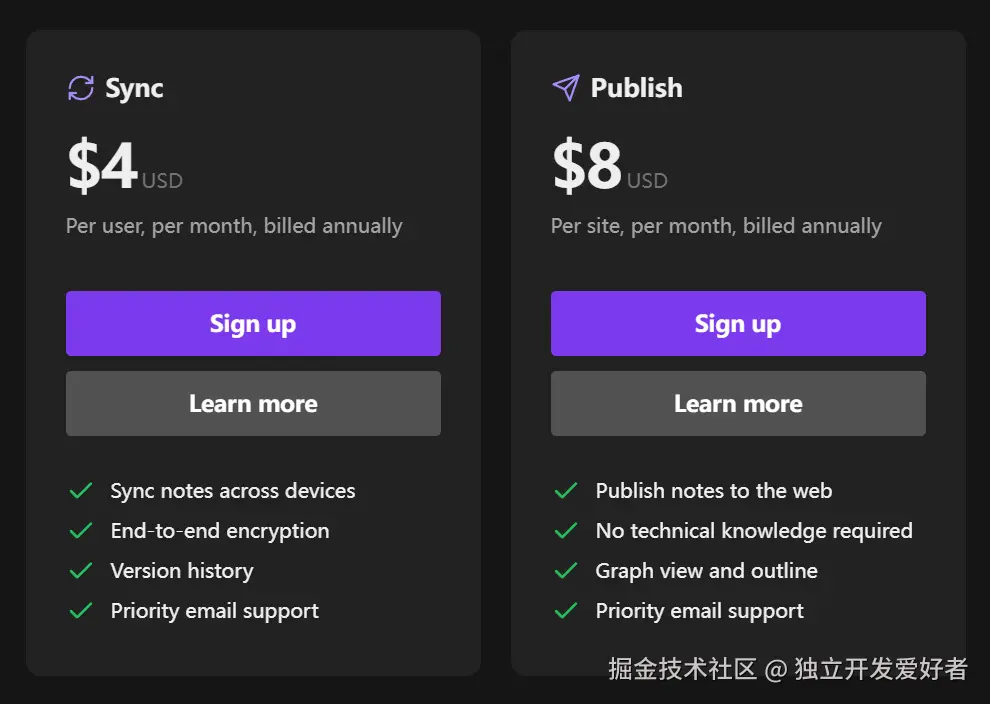
Task: Click checkmark next to Publish's Priority email support
Action: click(x=566, y=611)
